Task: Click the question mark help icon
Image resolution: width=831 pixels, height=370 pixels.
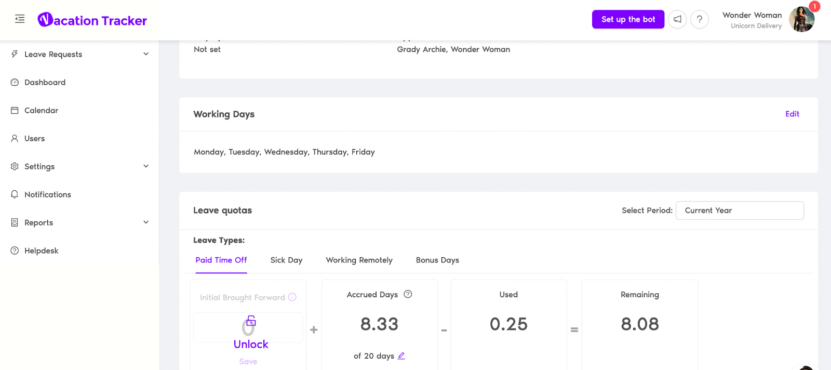Action: coord(700,20)
